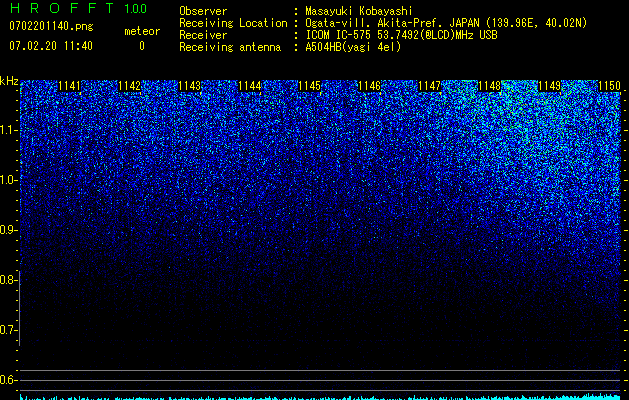Viewport: 629px width, 400px height.
Task: Click the cyan signal level graph at bottom
Action: (x=320, y=396)
